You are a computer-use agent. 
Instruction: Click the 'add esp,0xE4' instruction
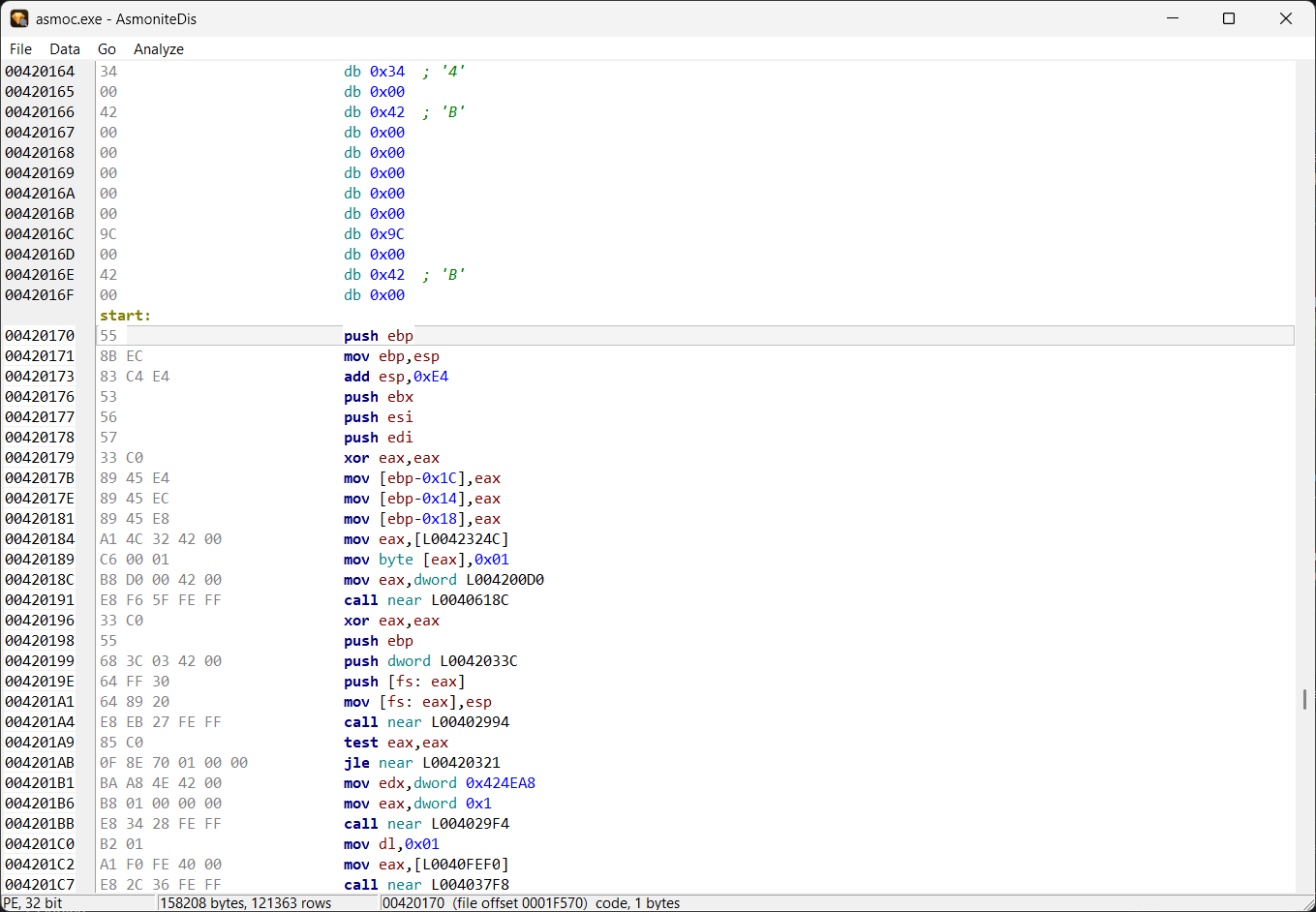(396, 377)
